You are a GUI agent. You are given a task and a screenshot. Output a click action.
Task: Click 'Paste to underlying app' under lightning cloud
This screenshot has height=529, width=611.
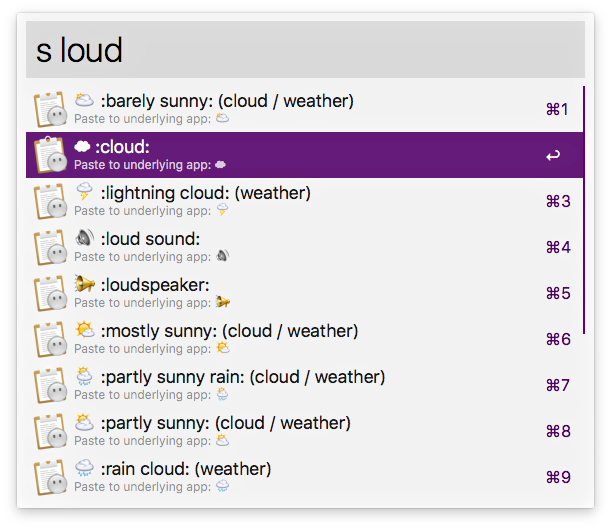(x=142, y=211)
